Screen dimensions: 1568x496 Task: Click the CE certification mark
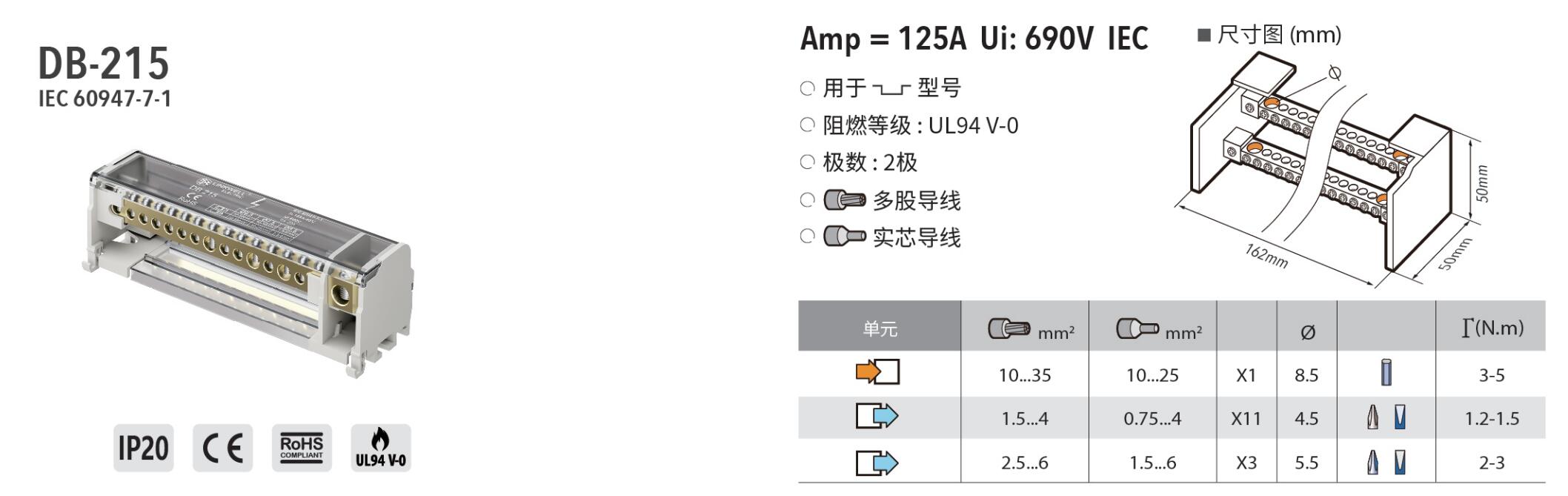pyautogui.click(x=223, y=448)
